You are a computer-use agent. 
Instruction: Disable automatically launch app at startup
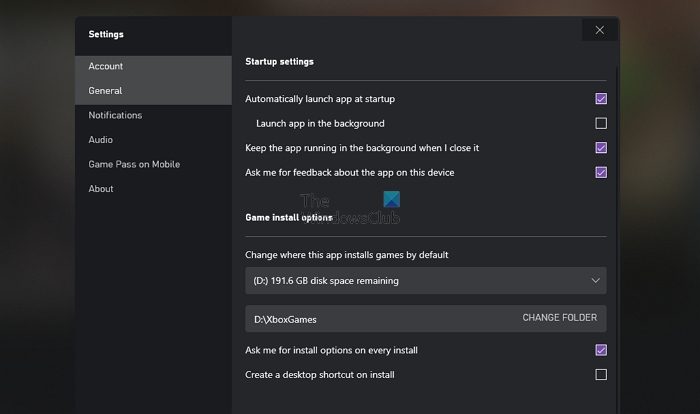pos(601,99)
